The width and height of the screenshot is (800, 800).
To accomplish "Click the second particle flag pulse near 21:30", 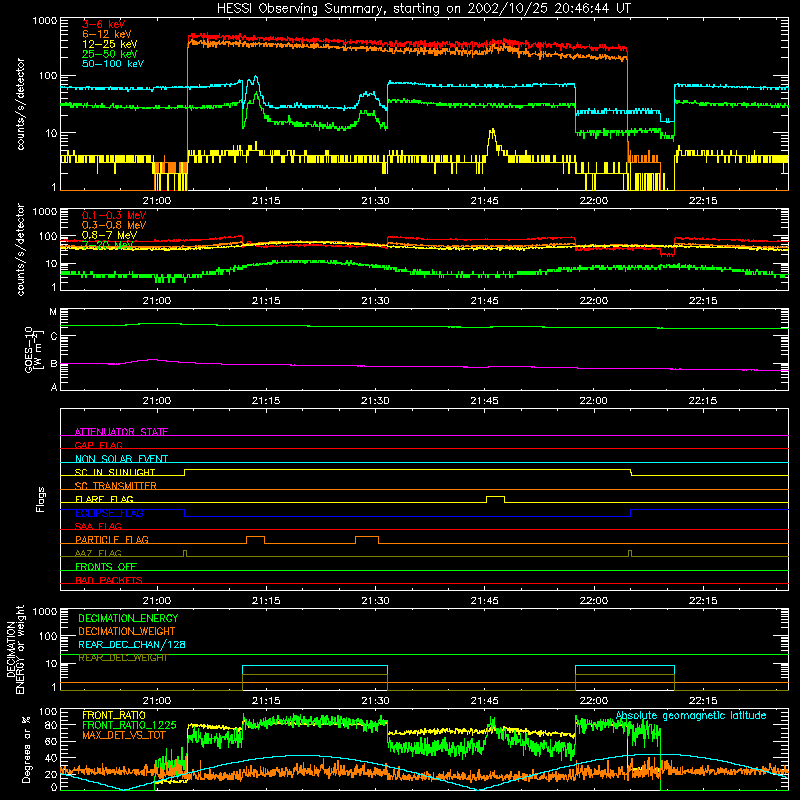I will click(x=367, y=540).
